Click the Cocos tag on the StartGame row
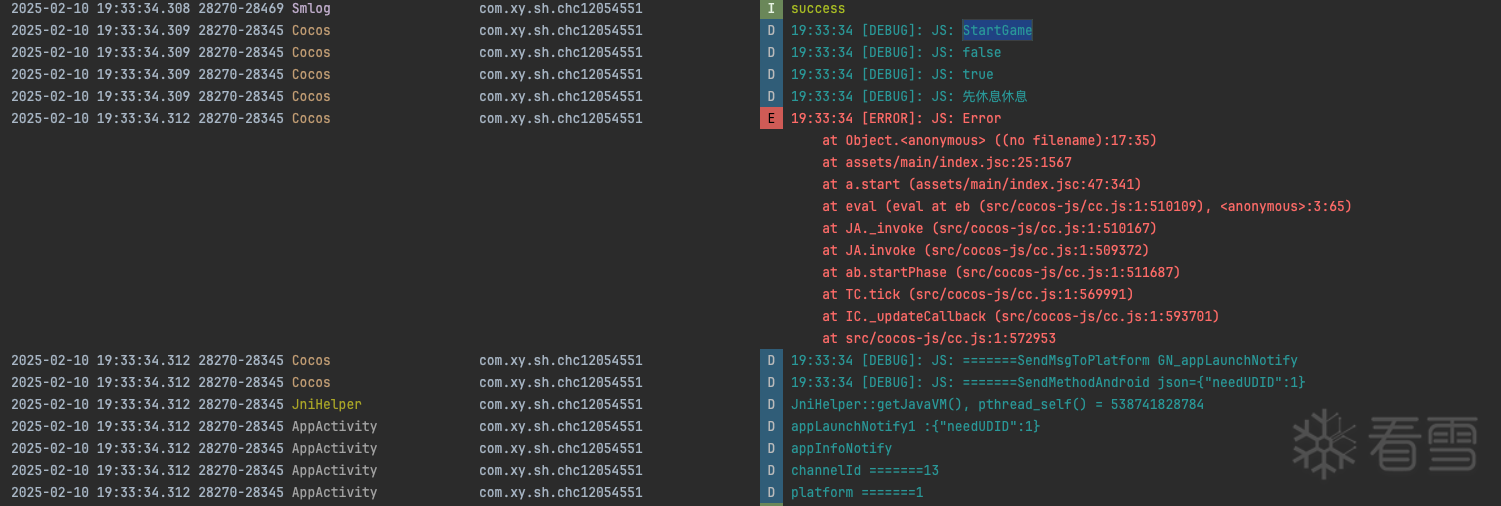 coord(311,30)
